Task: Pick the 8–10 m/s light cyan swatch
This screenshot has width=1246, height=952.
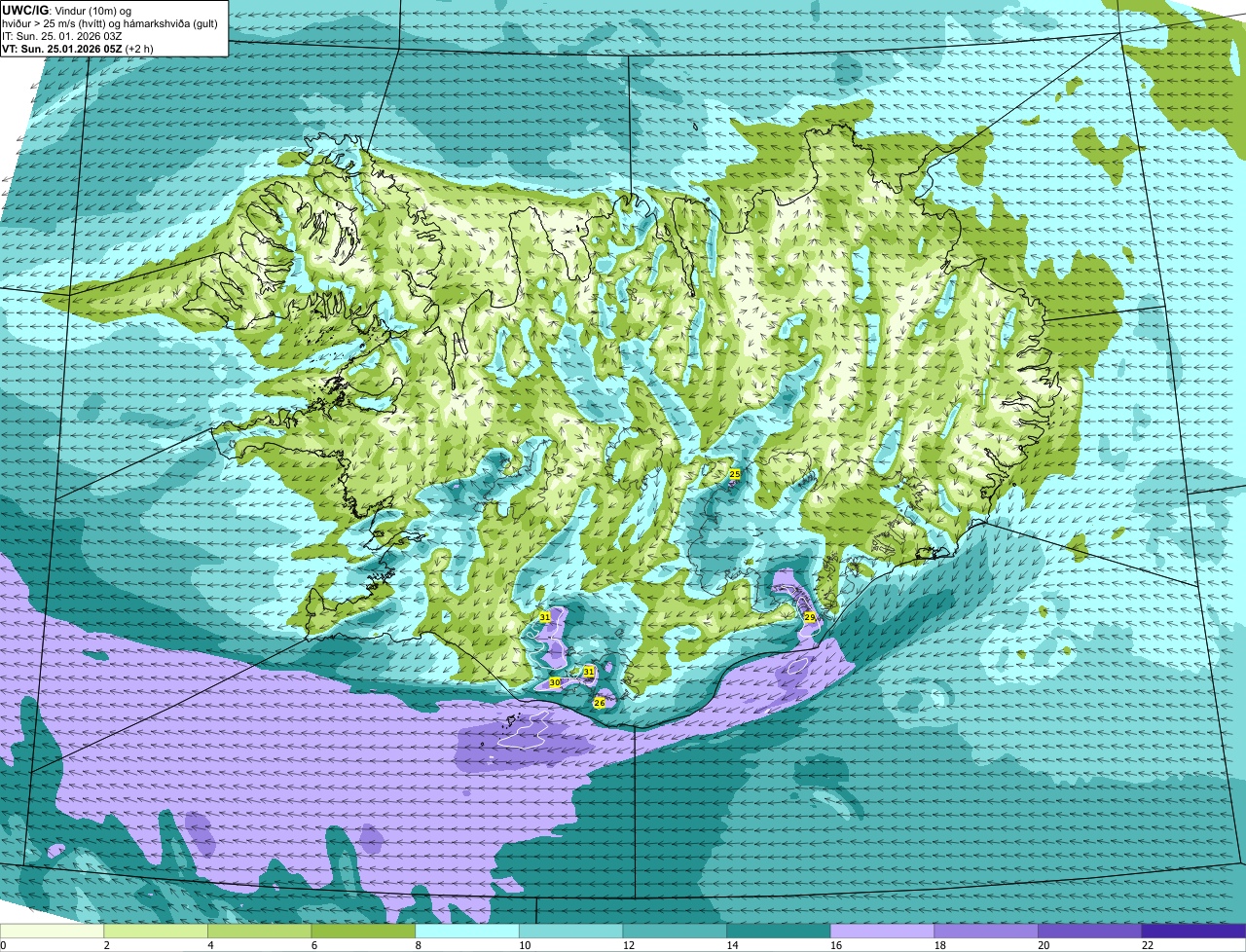Action: [x=467, y=932]
